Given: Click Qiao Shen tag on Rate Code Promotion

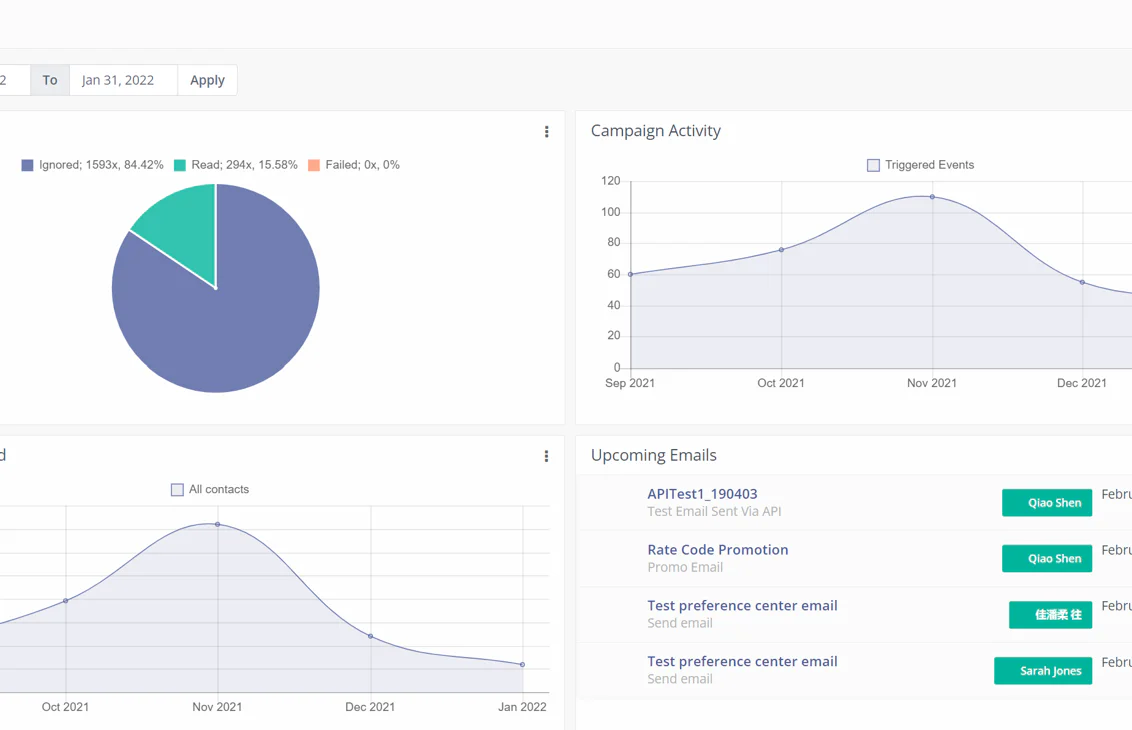Looking at the screenshot, I should point(1047,558).
